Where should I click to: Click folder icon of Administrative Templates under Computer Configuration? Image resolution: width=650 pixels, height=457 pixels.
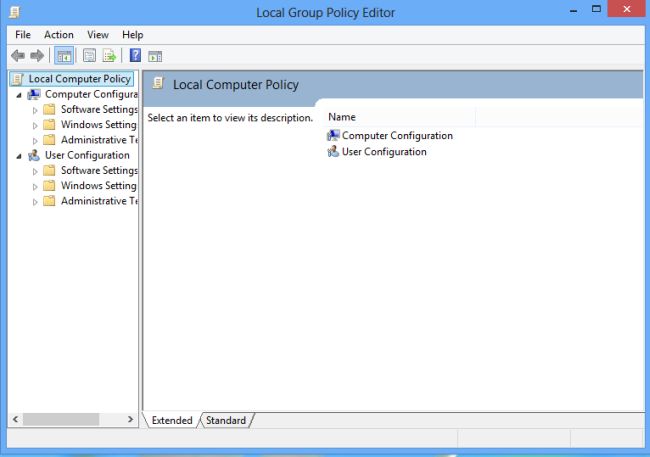[49, 140]
